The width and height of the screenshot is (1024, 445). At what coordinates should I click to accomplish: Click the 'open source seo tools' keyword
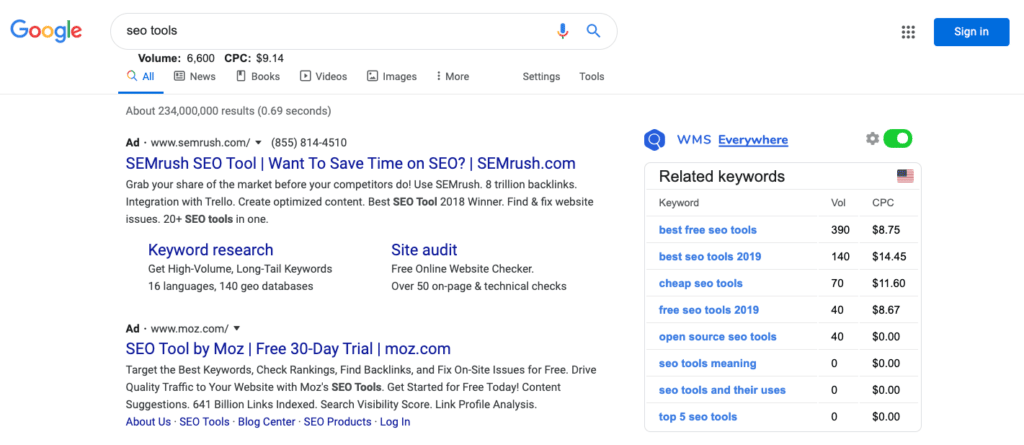pos(718,337)
